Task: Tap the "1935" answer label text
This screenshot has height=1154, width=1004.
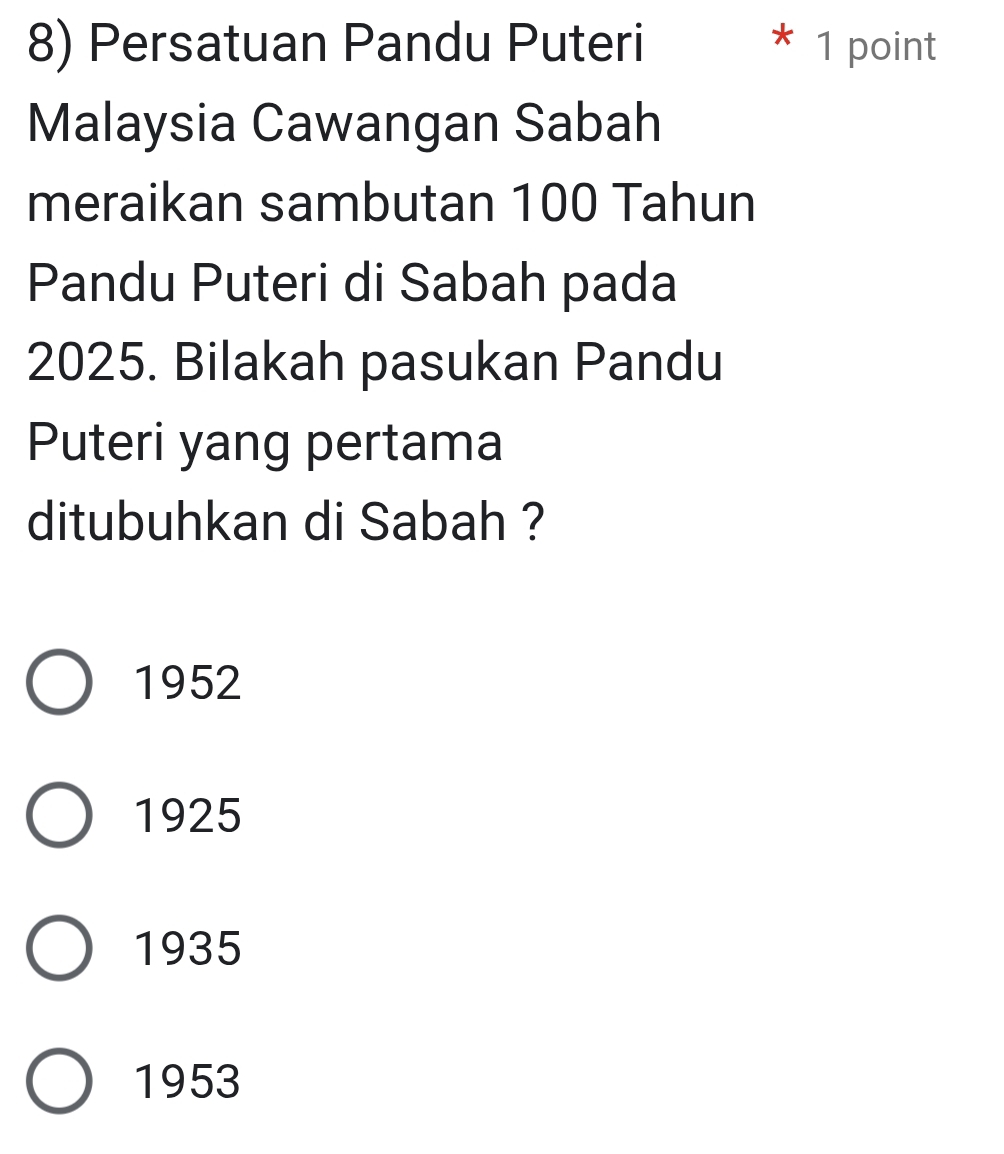Action: click(189, 949)
